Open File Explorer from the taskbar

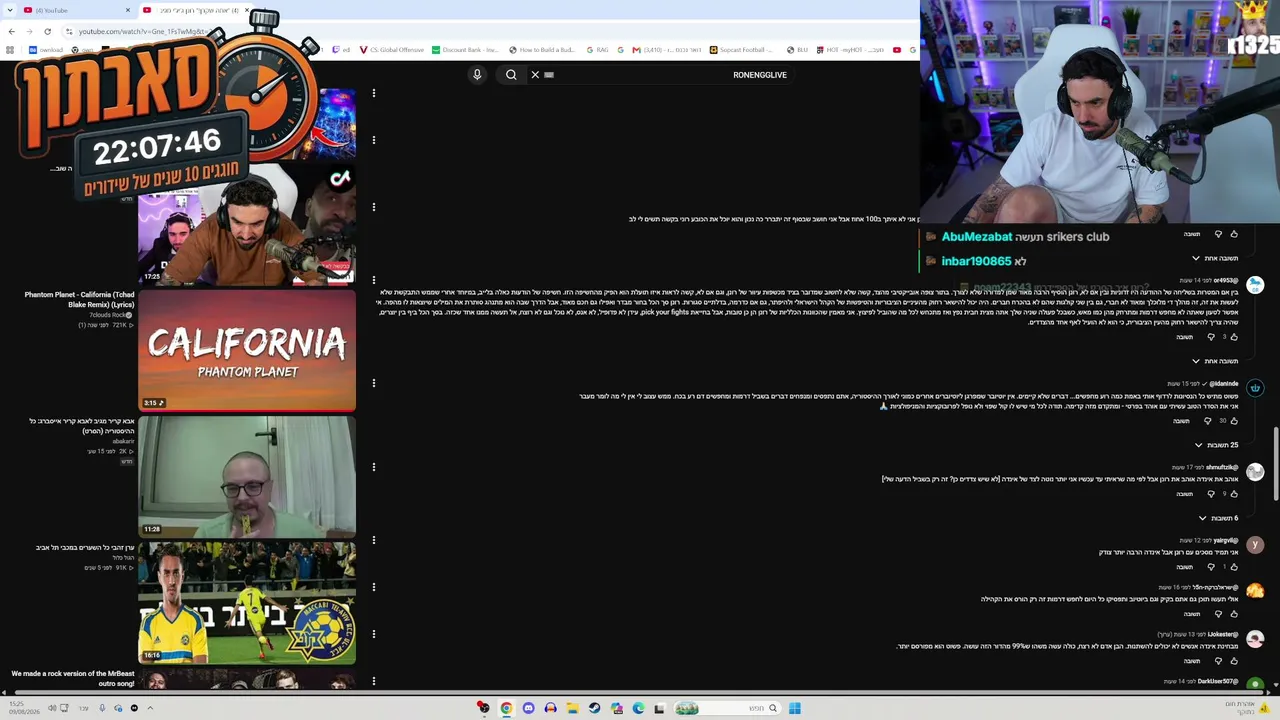(572, 708)
